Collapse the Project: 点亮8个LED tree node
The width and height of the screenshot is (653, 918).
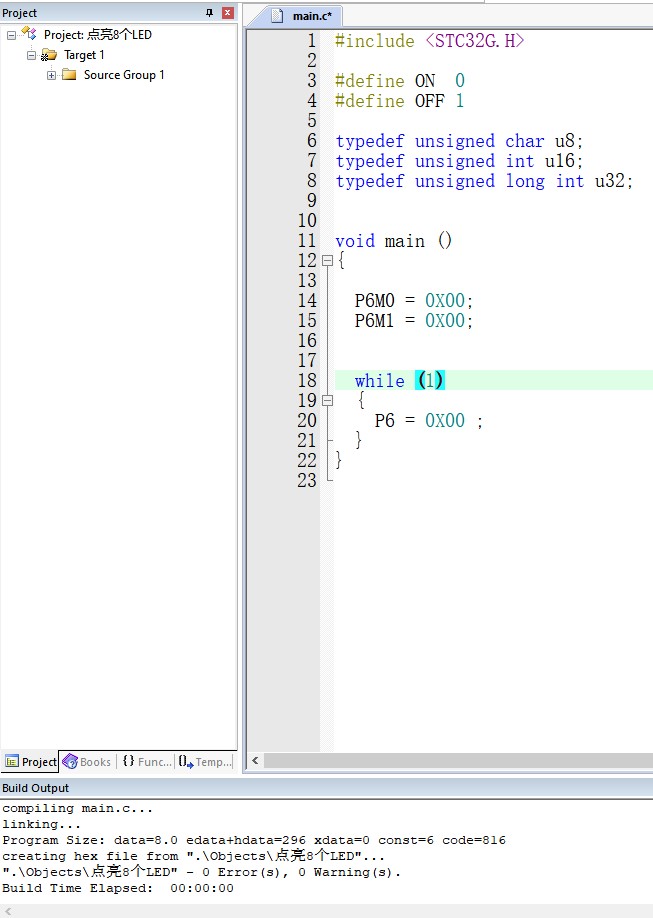pos(12,35)
